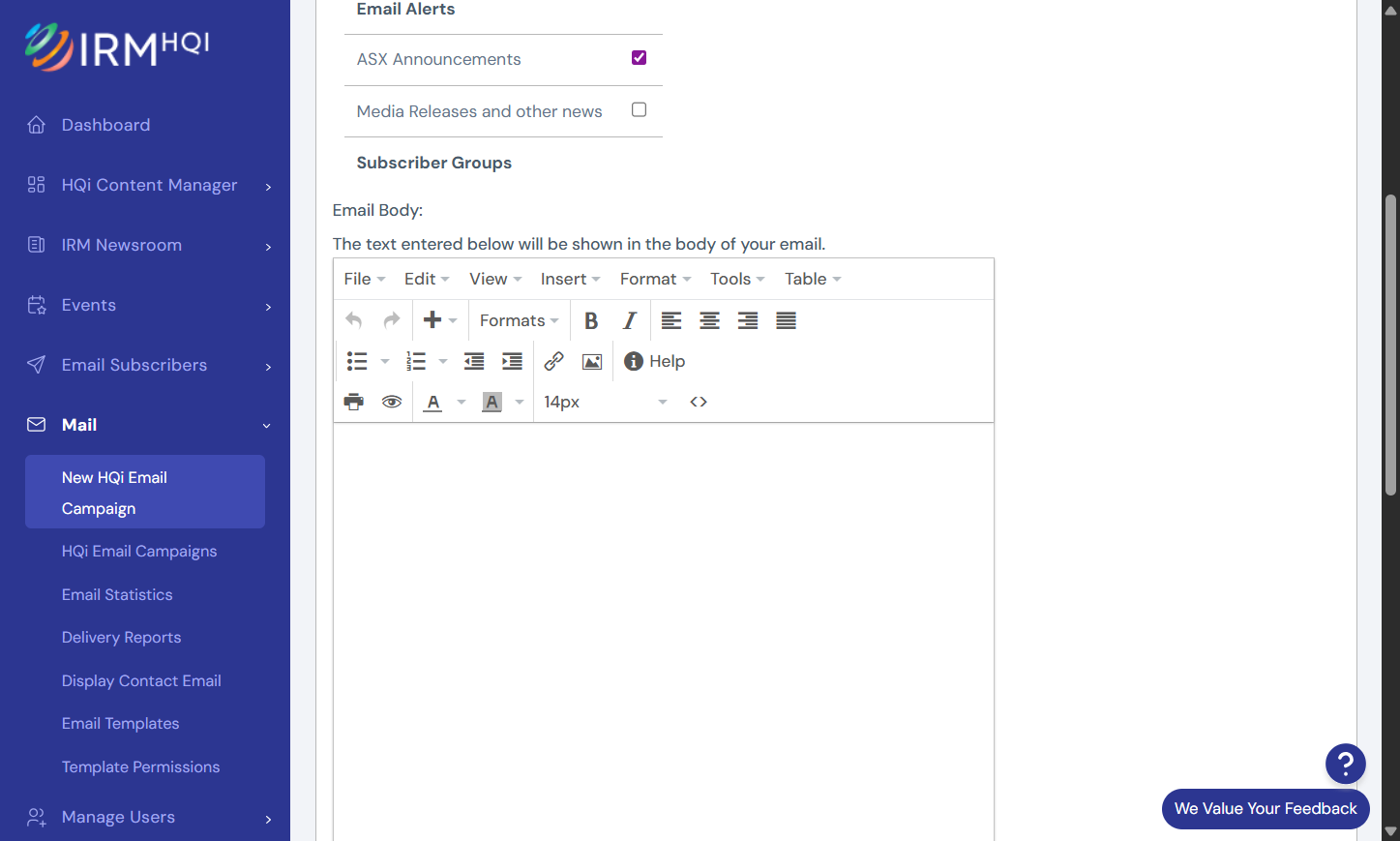1400x841 pixels.
Task: Print the email body
Action: [x=354, y=402]
